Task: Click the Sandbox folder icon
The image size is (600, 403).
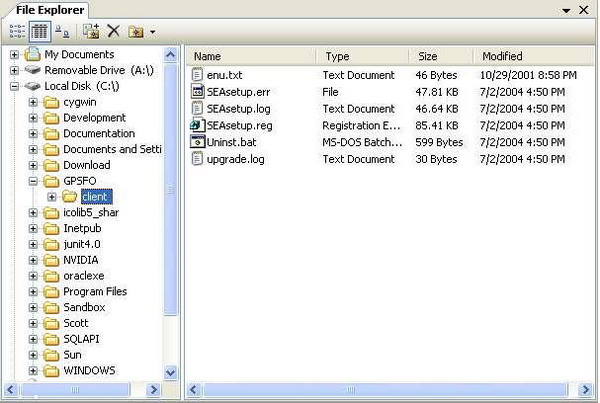Action: point(51,308)
